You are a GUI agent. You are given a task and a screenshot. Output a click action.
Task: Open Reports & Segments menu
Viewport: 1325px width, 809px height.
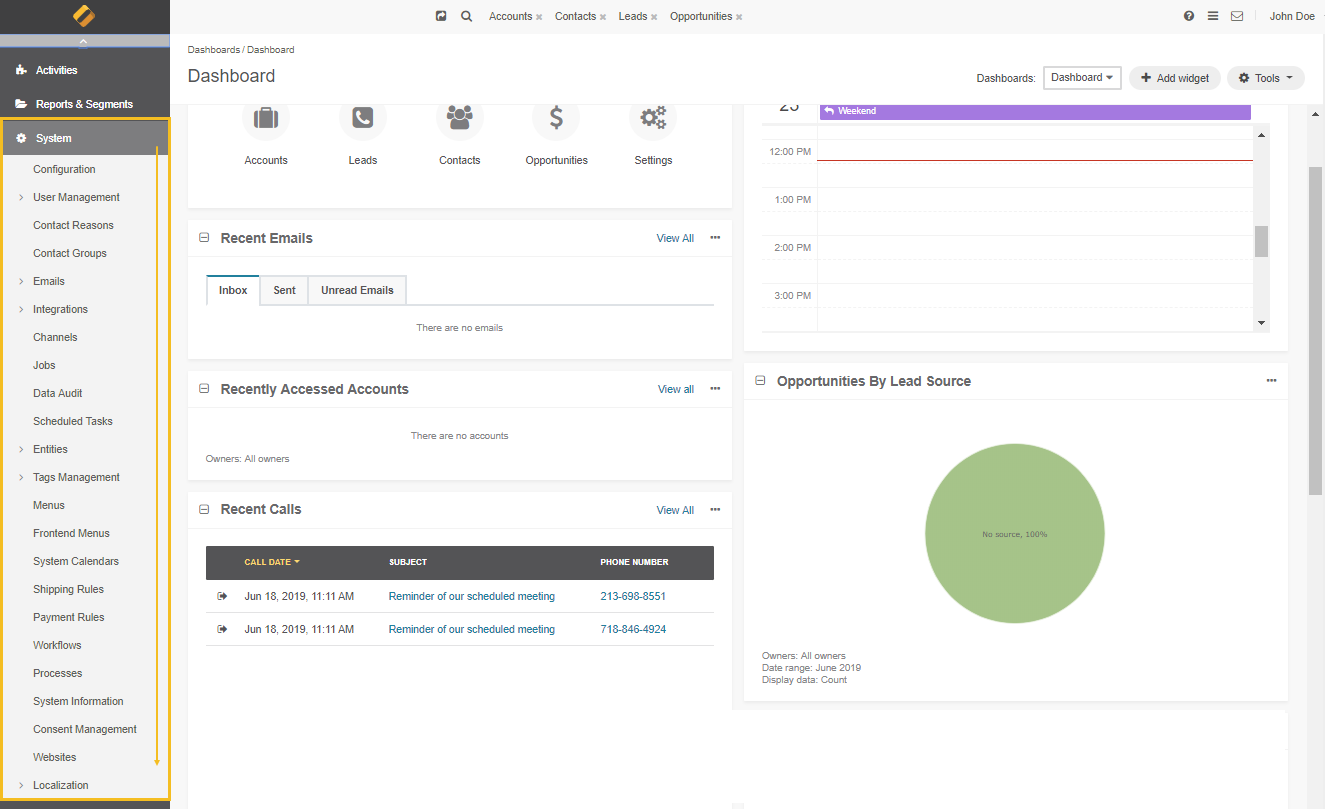[x=84, y=104]
